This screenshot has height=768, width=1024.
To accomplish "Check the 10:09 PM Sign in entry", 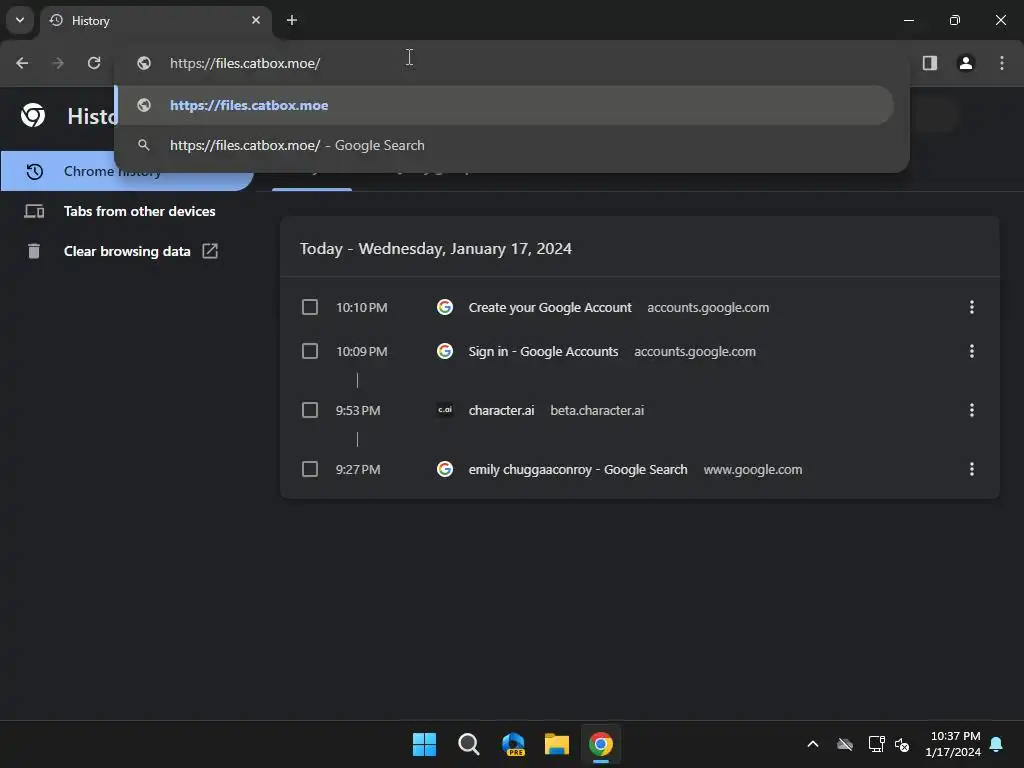I will (310, 351).
